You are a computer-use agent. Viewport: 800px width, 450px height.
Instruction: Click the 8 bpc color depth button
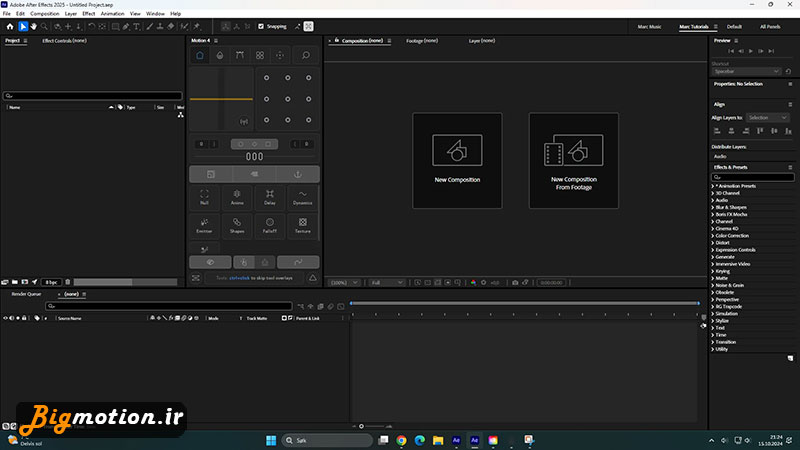click(x=51, y=283)
